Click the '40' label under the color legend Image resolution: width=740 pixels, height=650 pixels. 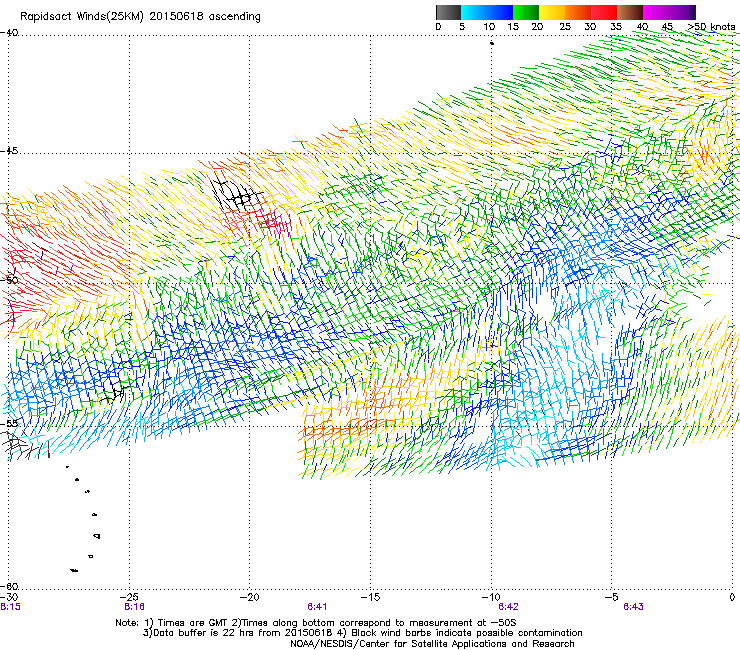coord(642,27)
